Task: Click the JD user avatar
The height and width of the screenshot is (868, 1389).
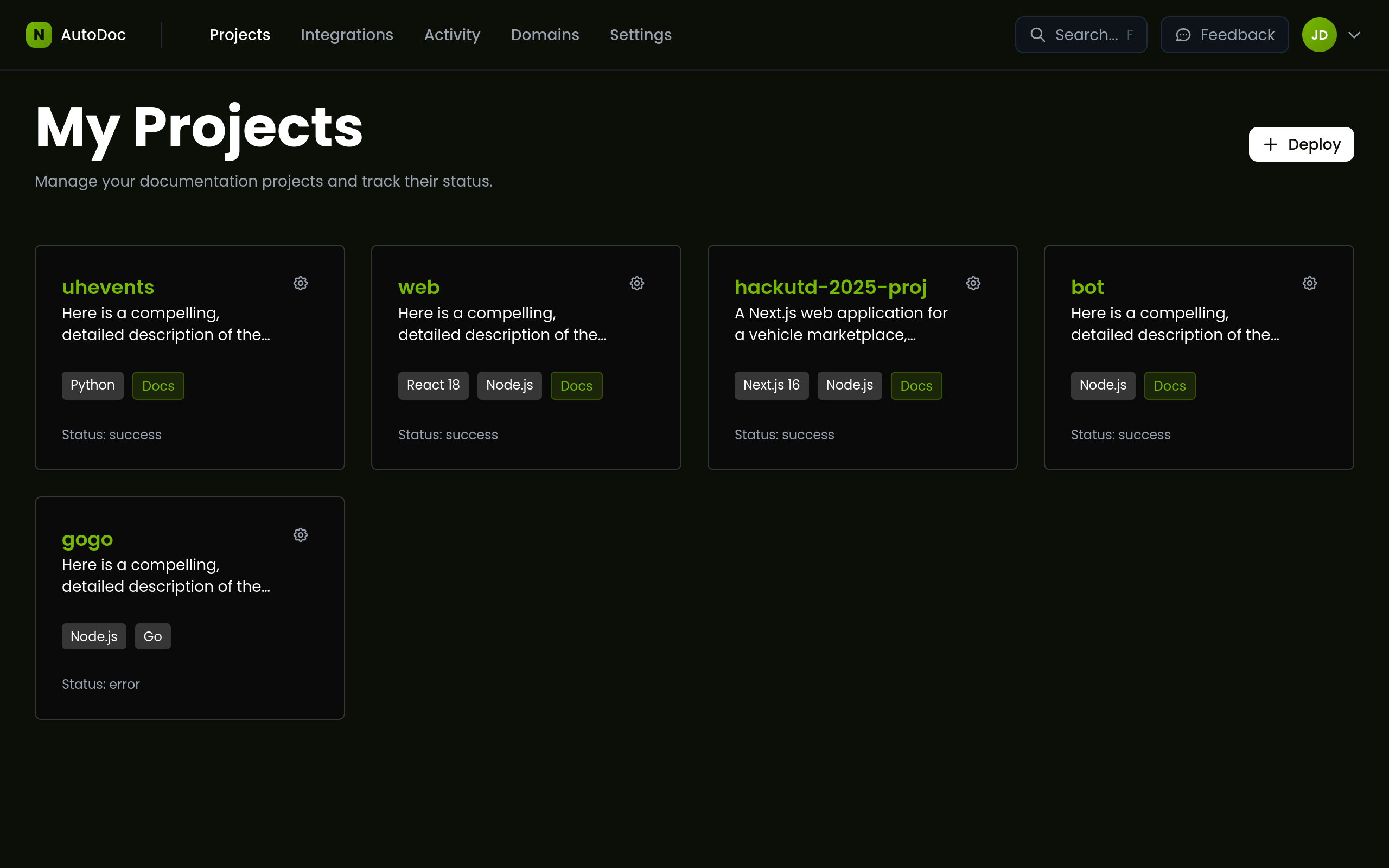Action: pos(1318,35)
